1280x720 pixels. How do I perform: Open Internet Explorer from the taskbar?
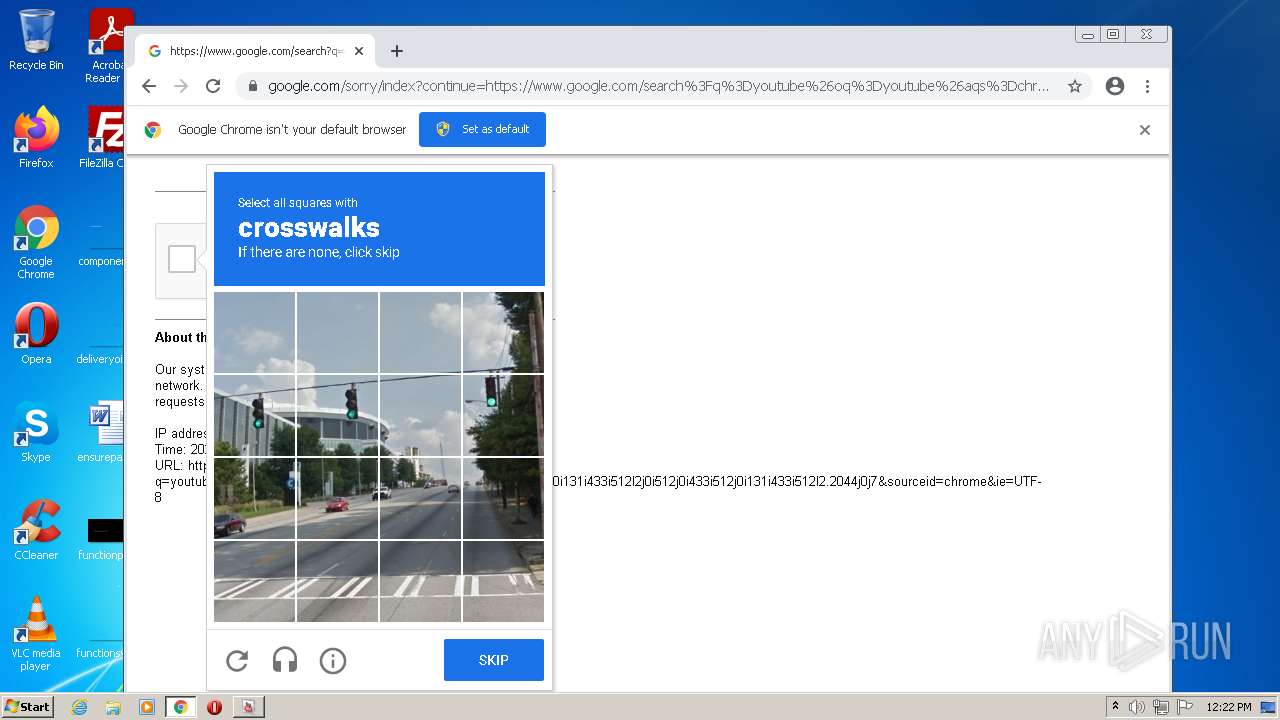79,707
